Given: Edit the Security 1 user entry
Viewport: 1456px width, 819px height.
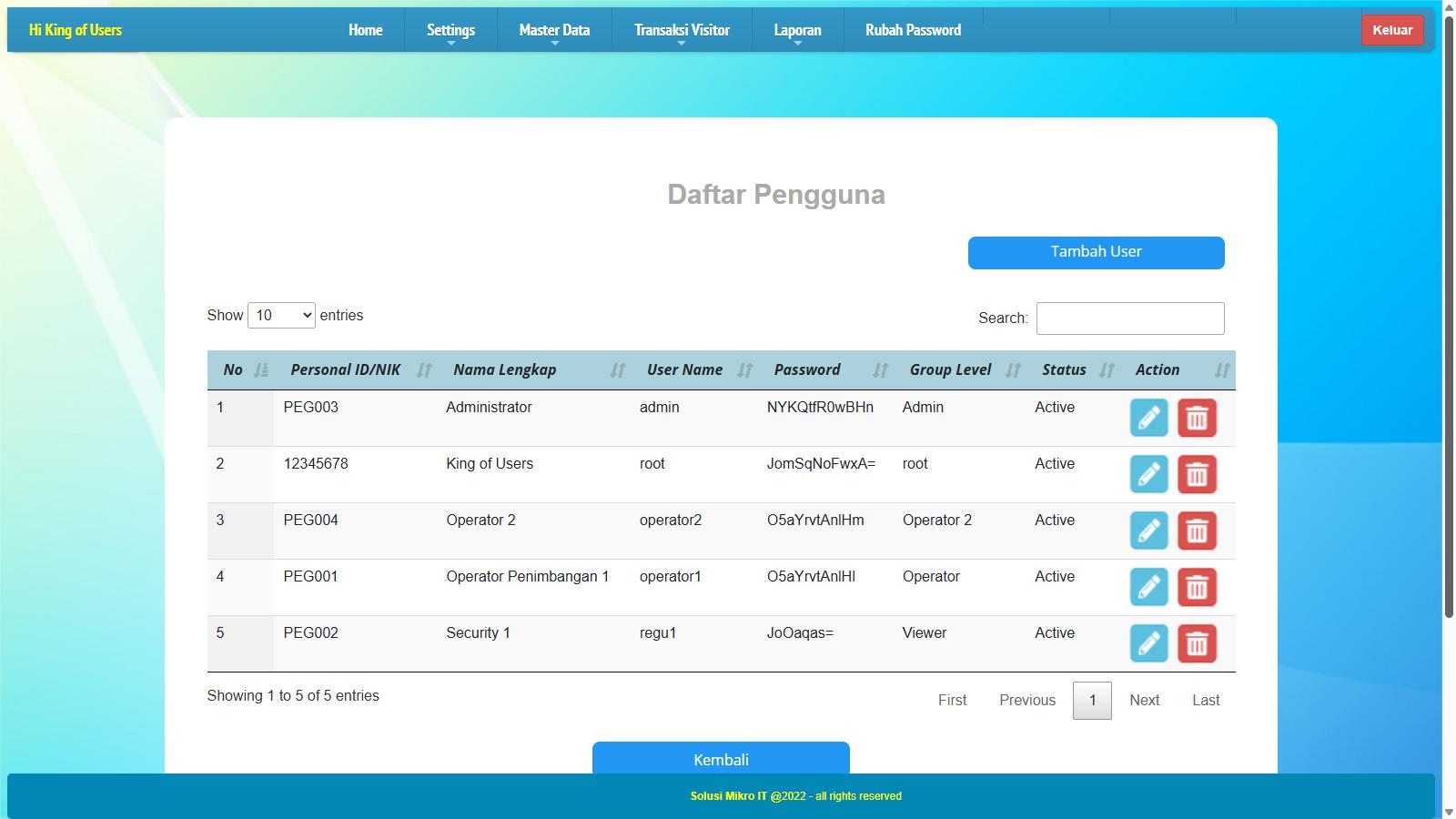Looking at the screenshot, I should click(x=1148, y=644).
